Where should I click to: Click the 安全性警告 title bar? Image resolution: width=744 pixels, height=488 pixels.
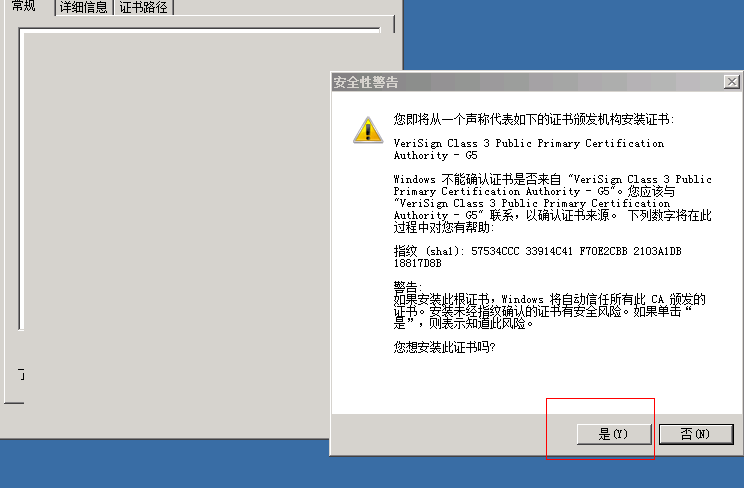click(527, 82)
